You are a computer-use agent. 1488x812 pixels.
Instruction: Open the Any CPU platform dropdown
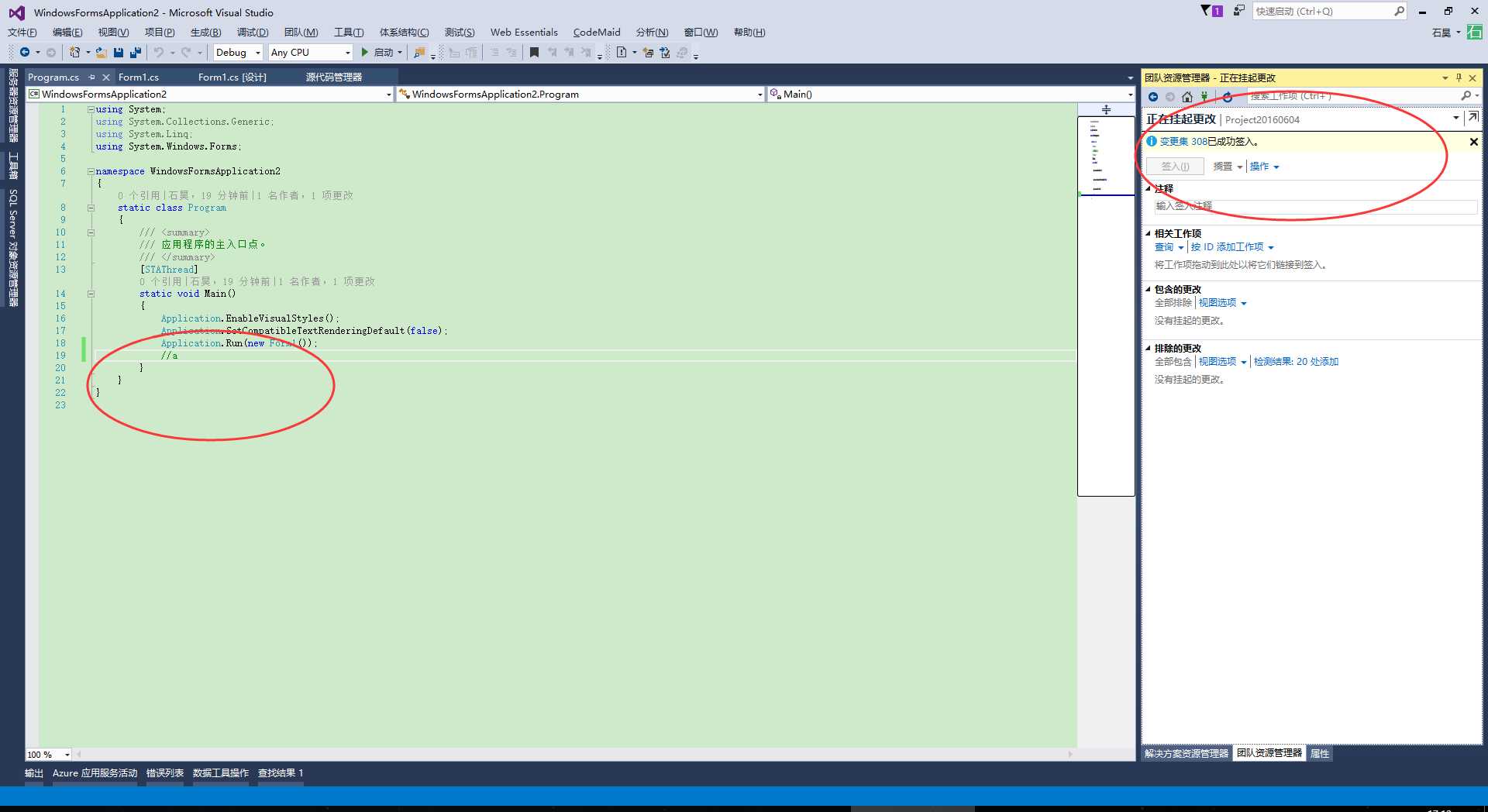pyautogui.click(x=311, y=52)
